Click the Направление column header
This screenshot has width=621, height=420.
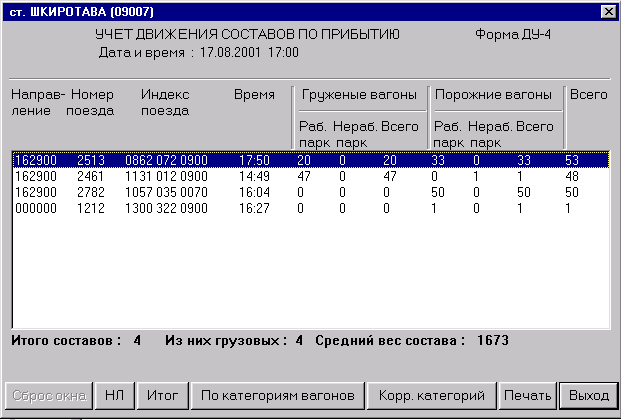point(38,102)
